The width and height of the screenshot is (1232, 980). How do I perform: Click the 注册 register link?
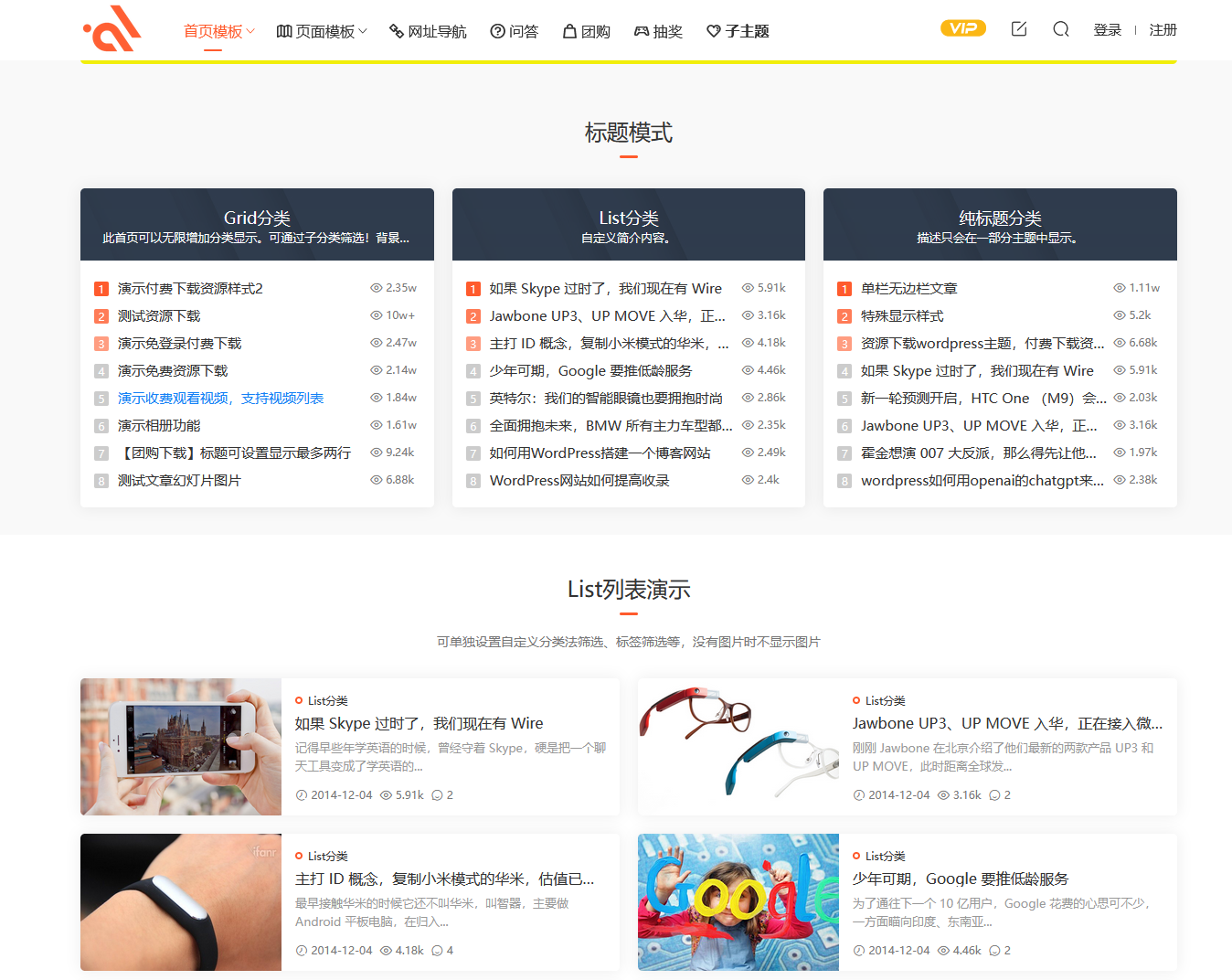(1163, 30)
